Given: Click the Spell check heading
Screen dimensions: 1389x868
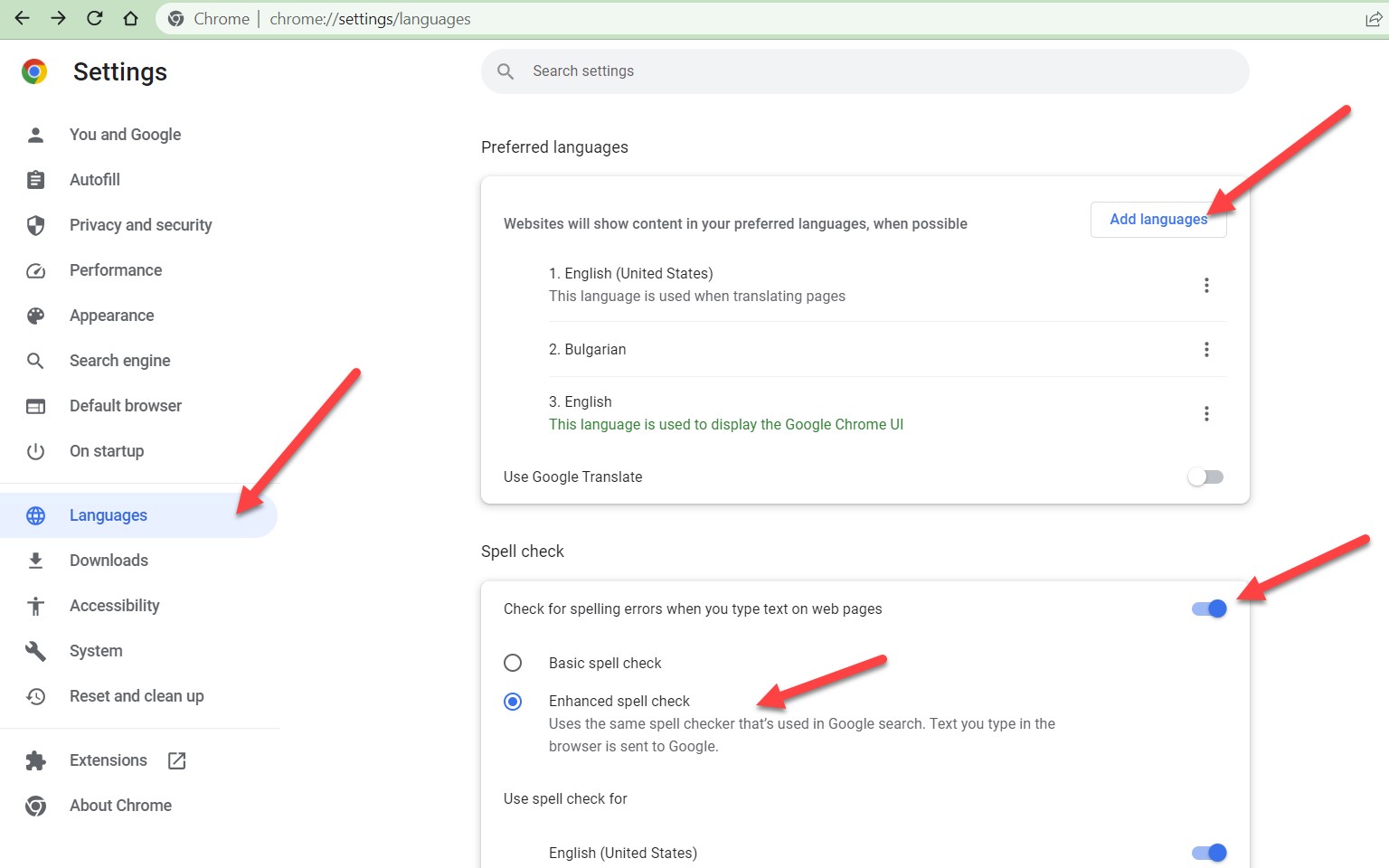Looking at the screenshot, I should [523, 552].
